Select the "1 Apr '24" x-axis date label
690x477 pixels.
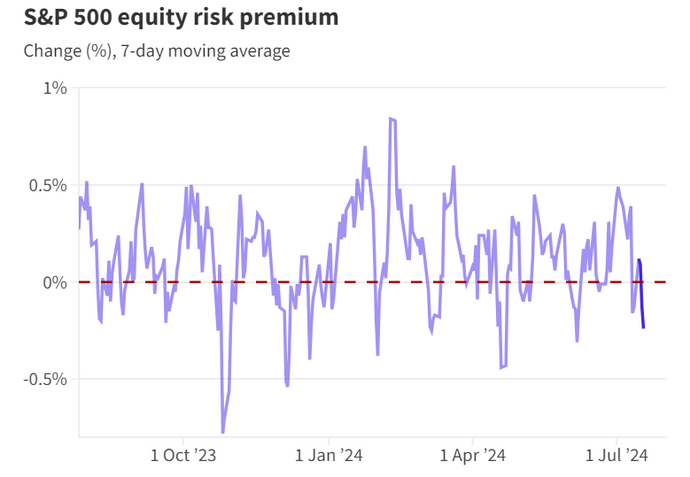(x=472, y=456)
